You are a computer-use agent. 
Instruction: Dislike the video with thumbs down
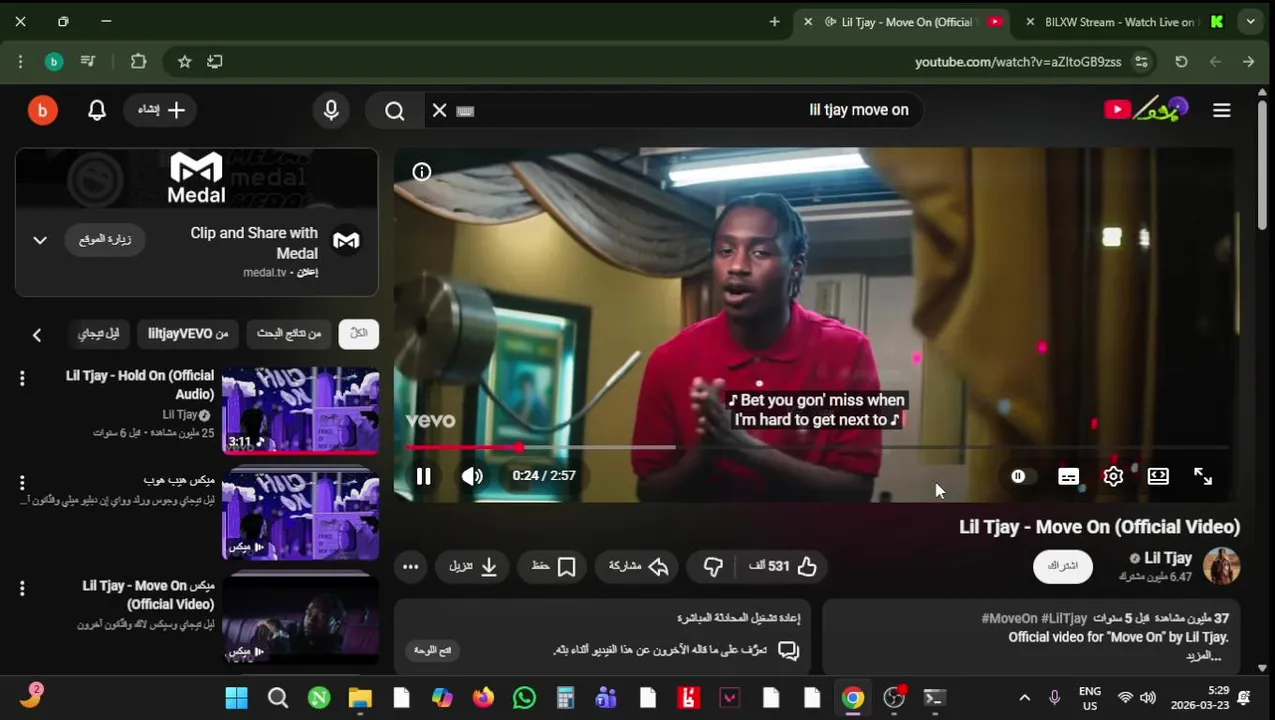tap(713, 566)
